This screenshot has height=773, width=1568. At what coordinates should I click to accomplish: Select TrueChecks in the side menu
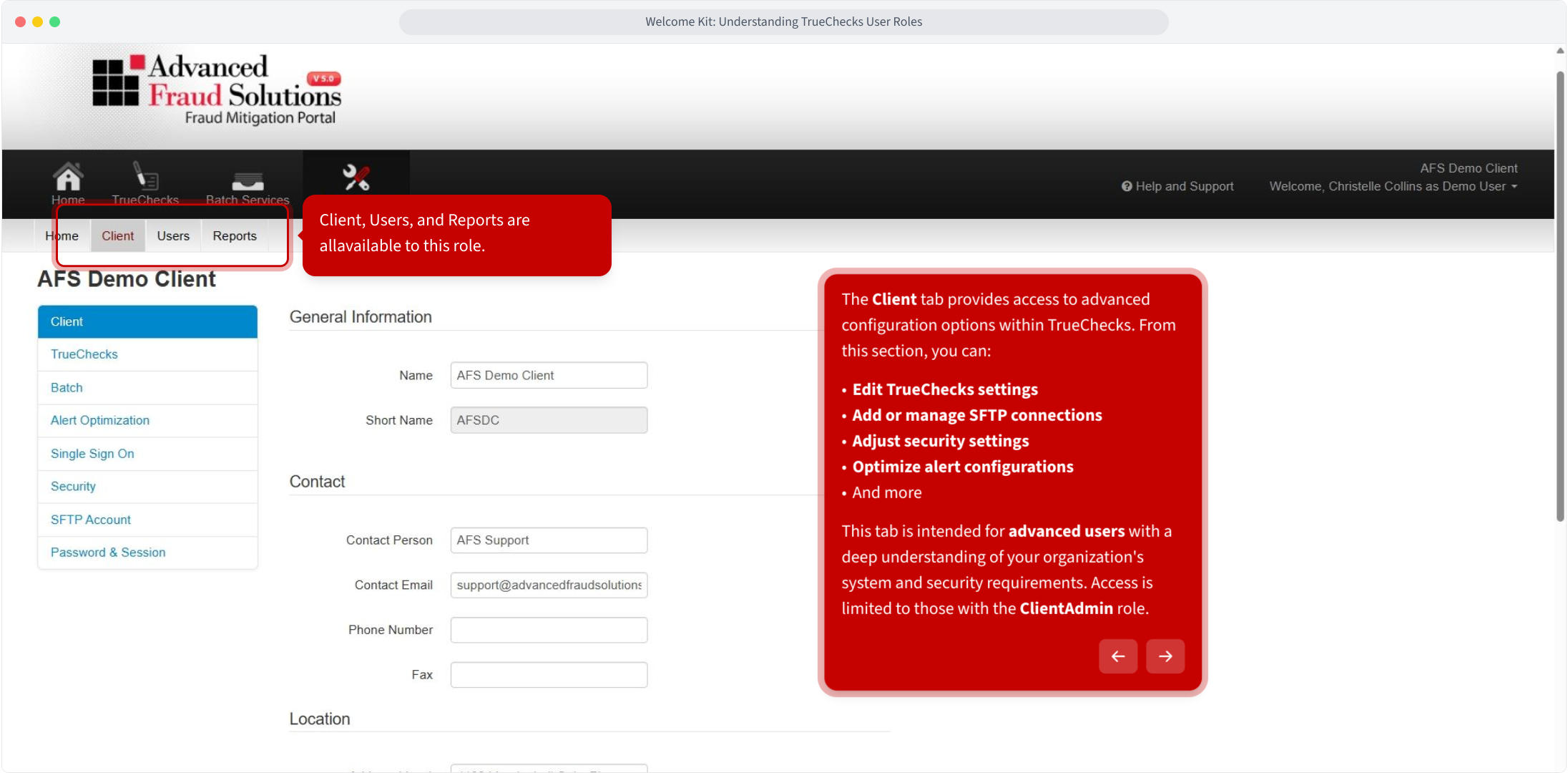tap(147, 354)
